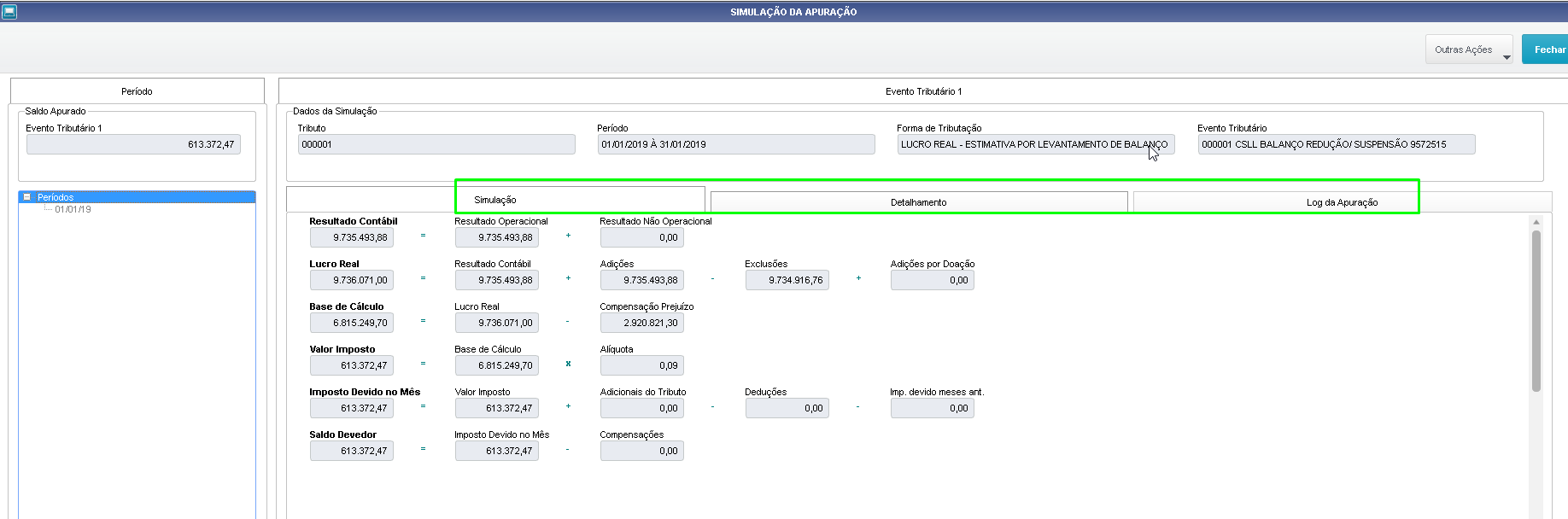Viewport: 1568px width, 519px height.
Task: Click the Resultado Não Operacional field
Action: [x=642, y=237]
